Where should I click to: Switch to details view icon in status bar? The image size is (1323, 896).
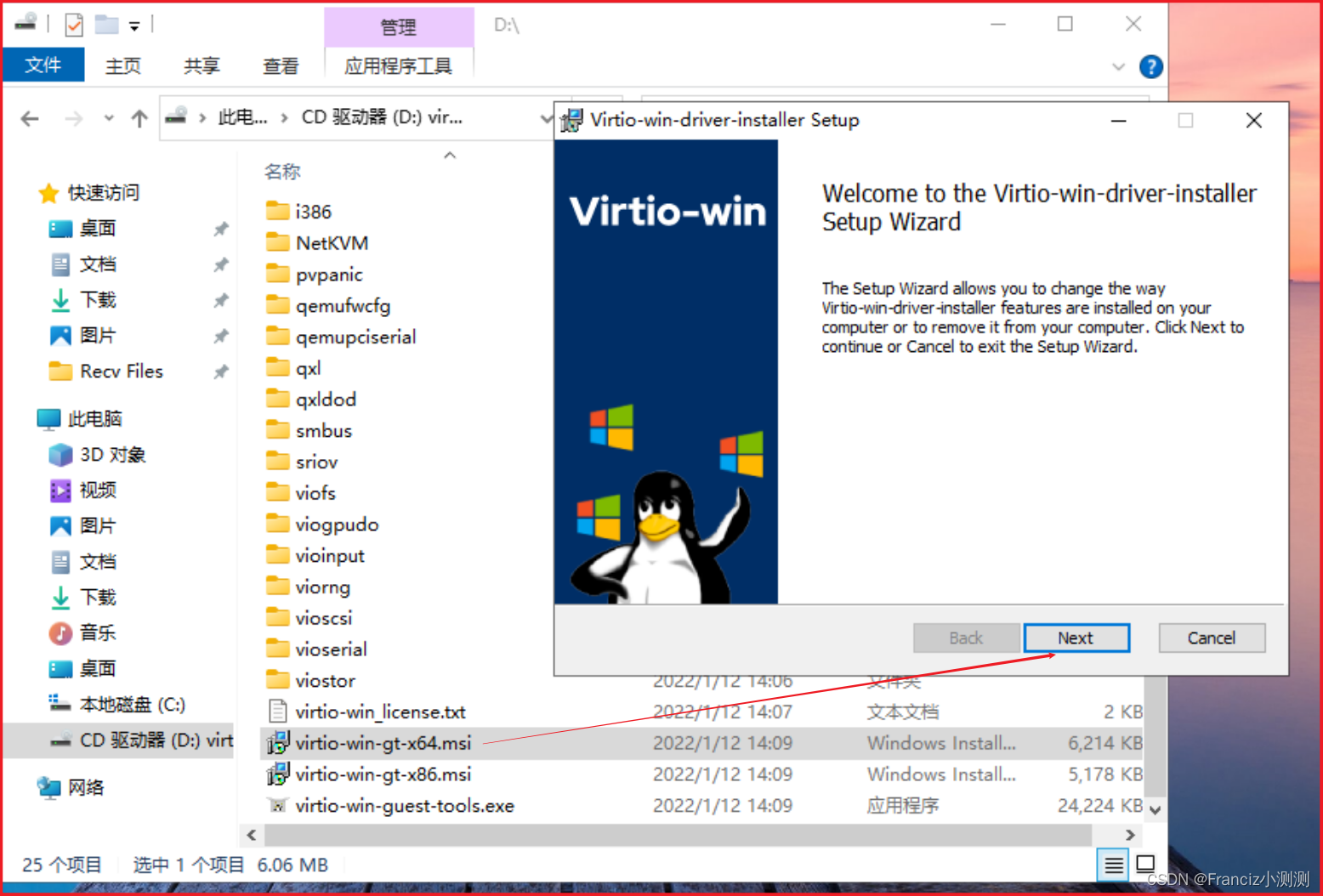pyautogui.click(x=1113, y=865)
